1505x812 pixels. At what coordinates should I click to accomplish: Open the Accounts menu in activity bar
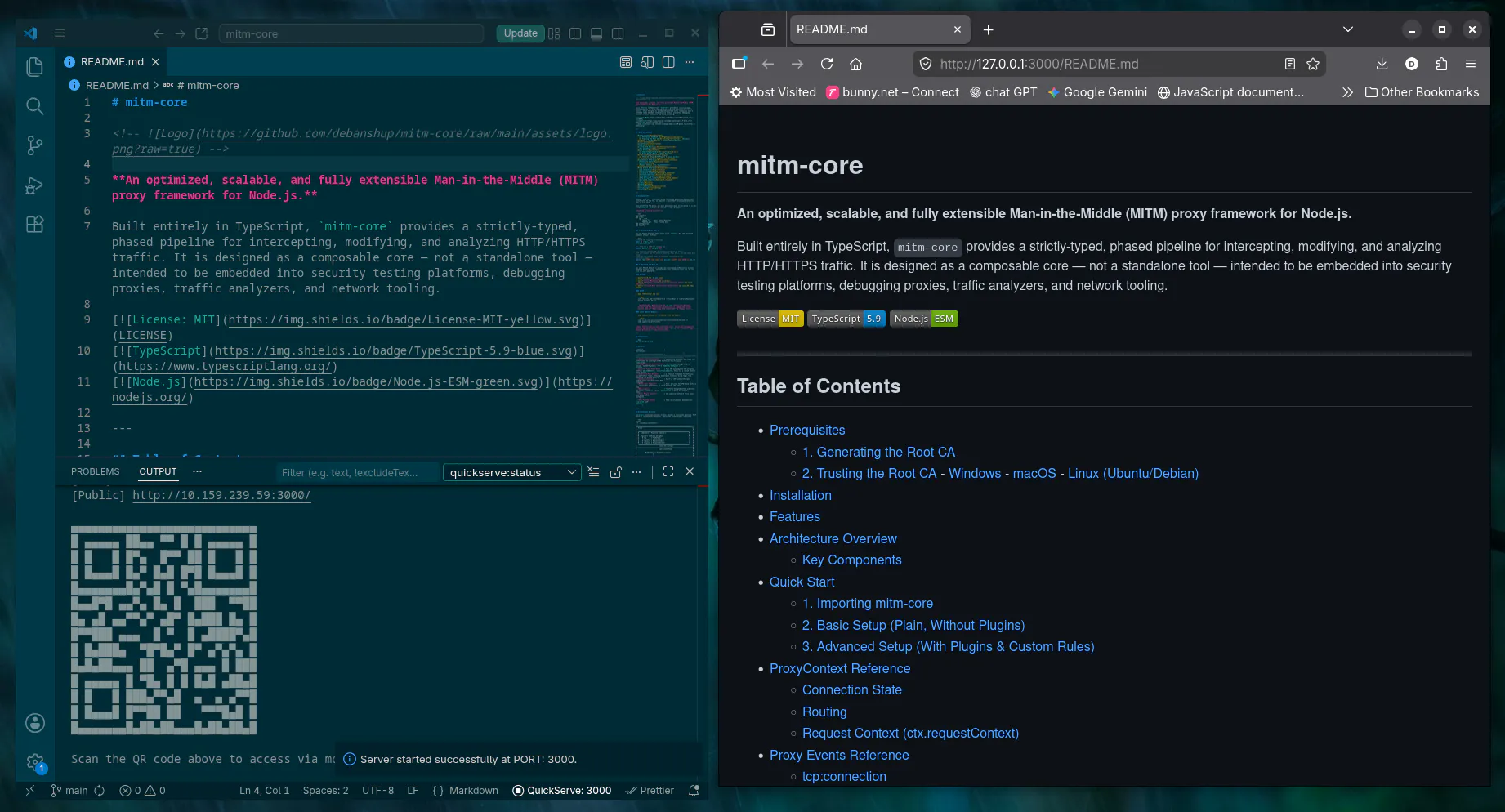pyautogui.click(x=35, y=723)
